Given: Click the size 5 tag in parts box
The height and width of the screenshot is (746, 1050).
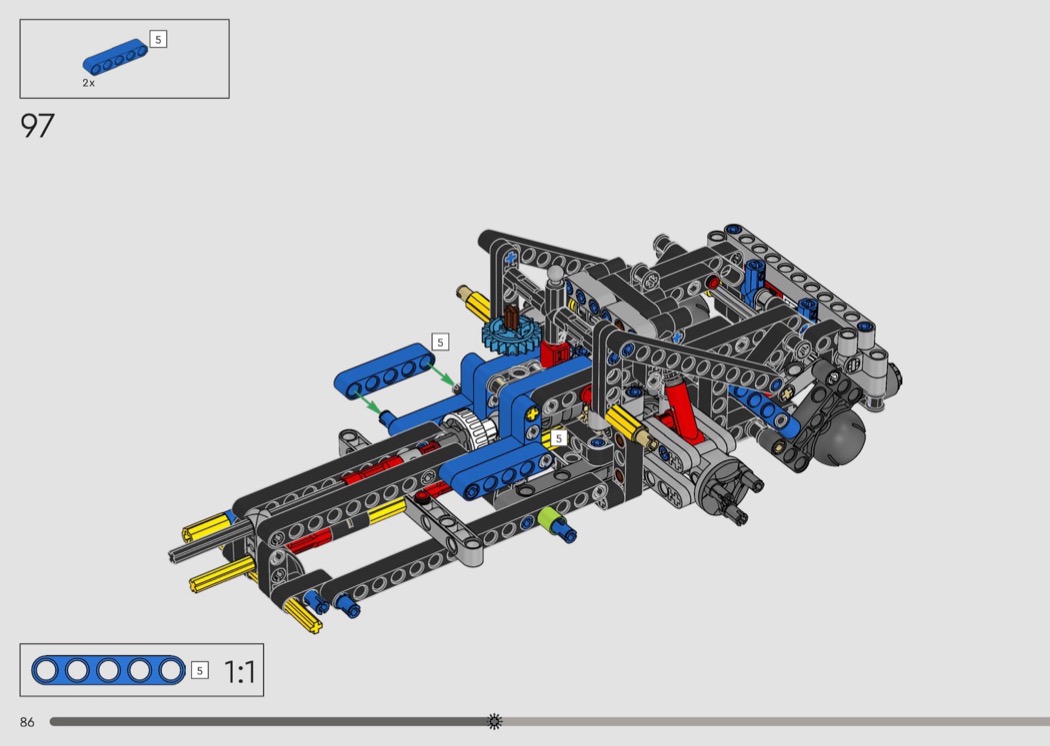Looking at the screenshot, I should pyautogui.click(x=158, y=39).
